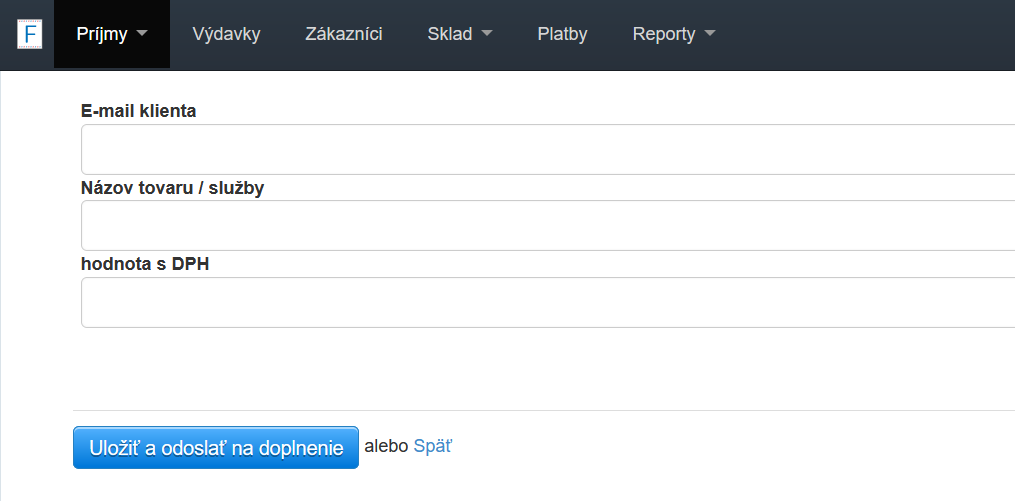Expand the Sklad dropdown caret
The image size is (1015, 501).
(x=487, y=34)
